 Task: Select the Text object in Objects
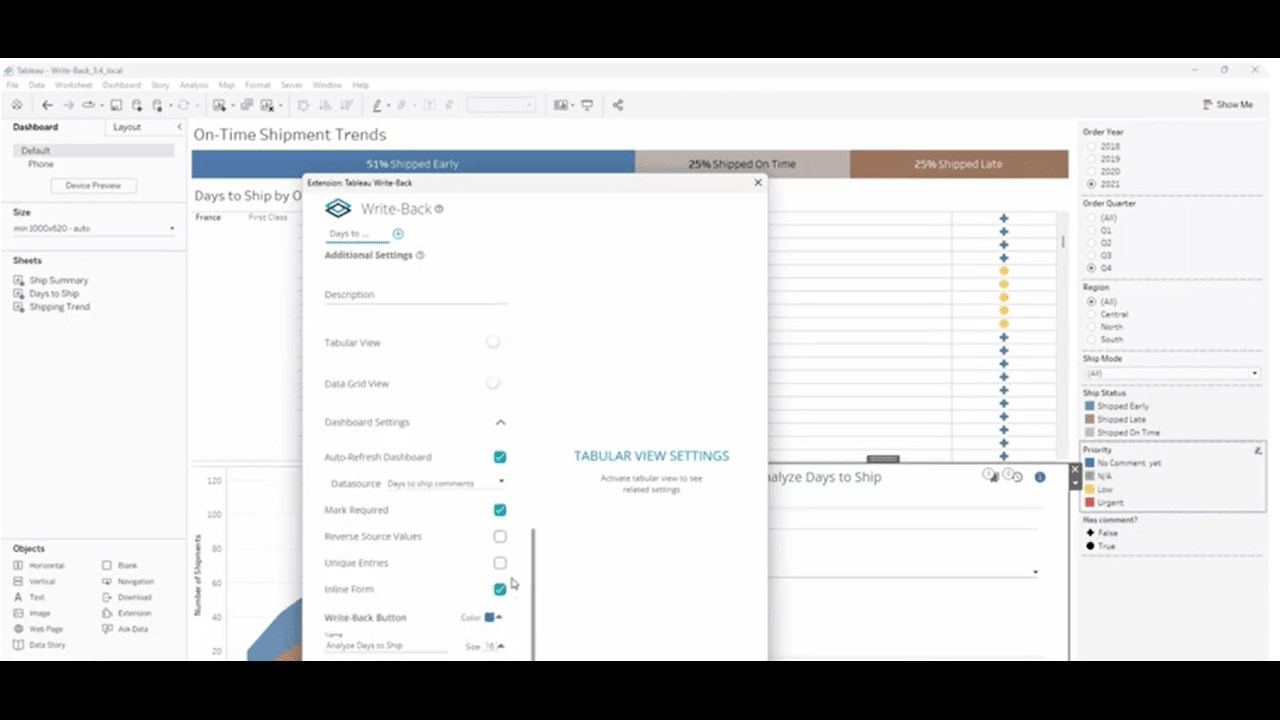(x=29, y=598)
